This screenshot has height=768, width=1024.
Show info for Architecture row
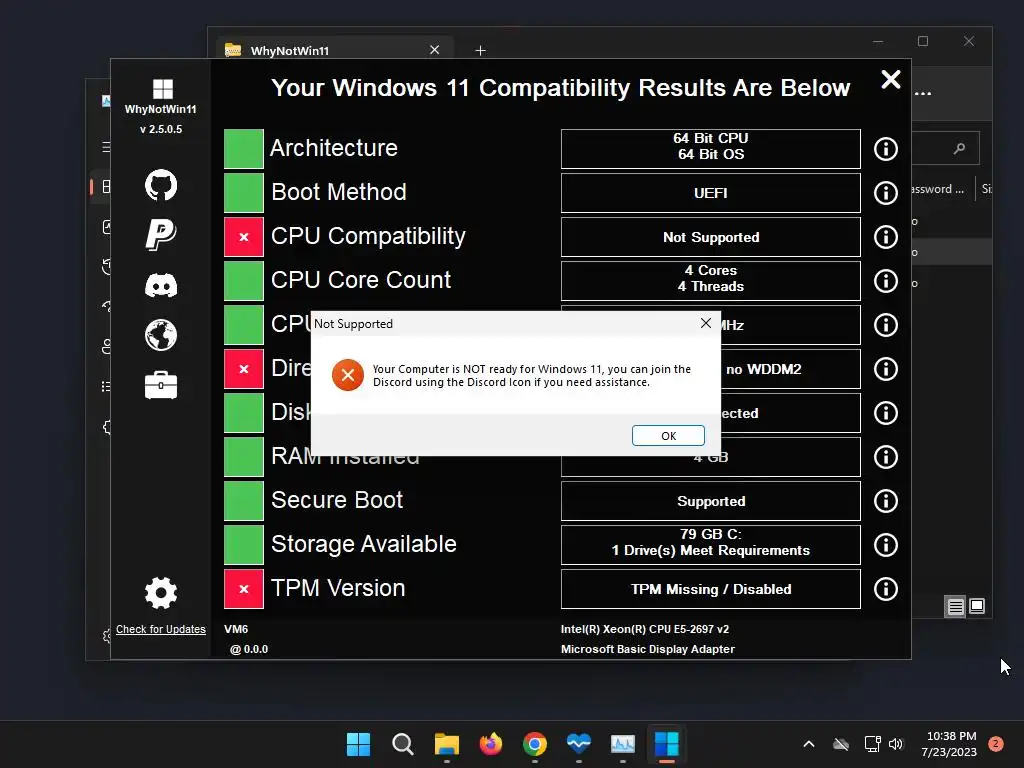(x=886, y=149)
